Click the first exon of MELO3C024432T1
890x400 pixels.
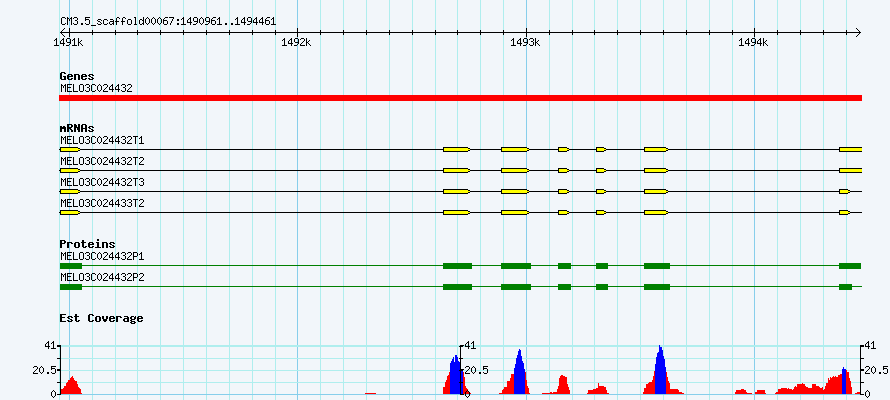coord(70,149)
